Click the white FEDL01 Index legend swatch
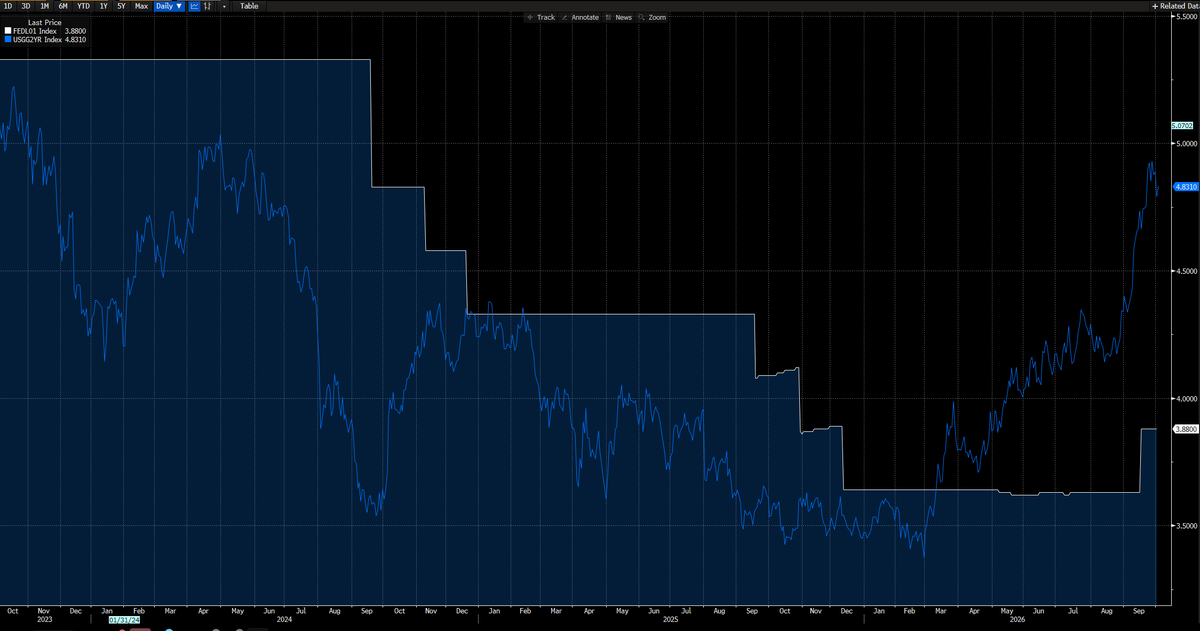 (6, 31)
